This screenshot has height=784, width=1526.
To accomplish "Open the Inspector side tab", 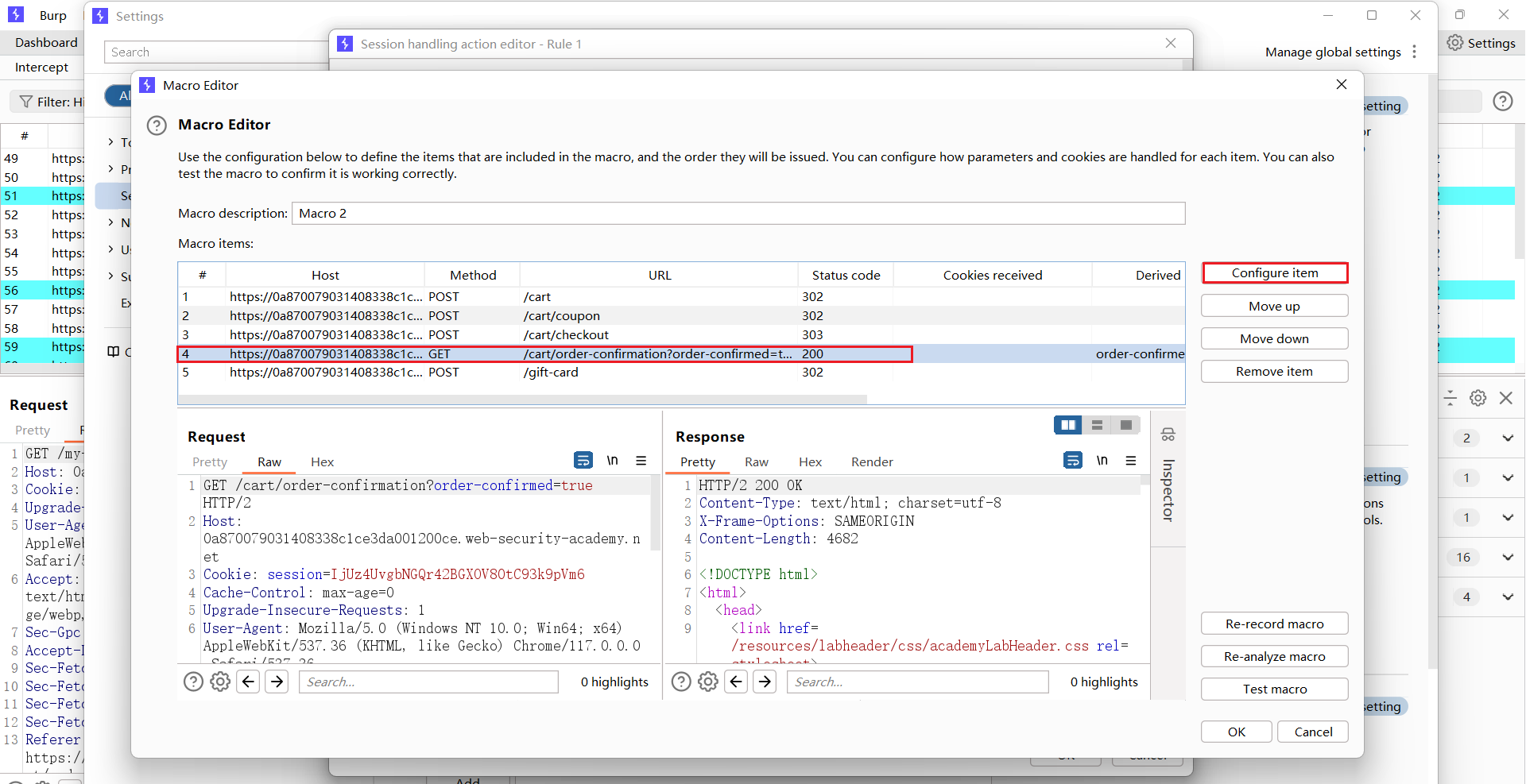I will 1168,490.
